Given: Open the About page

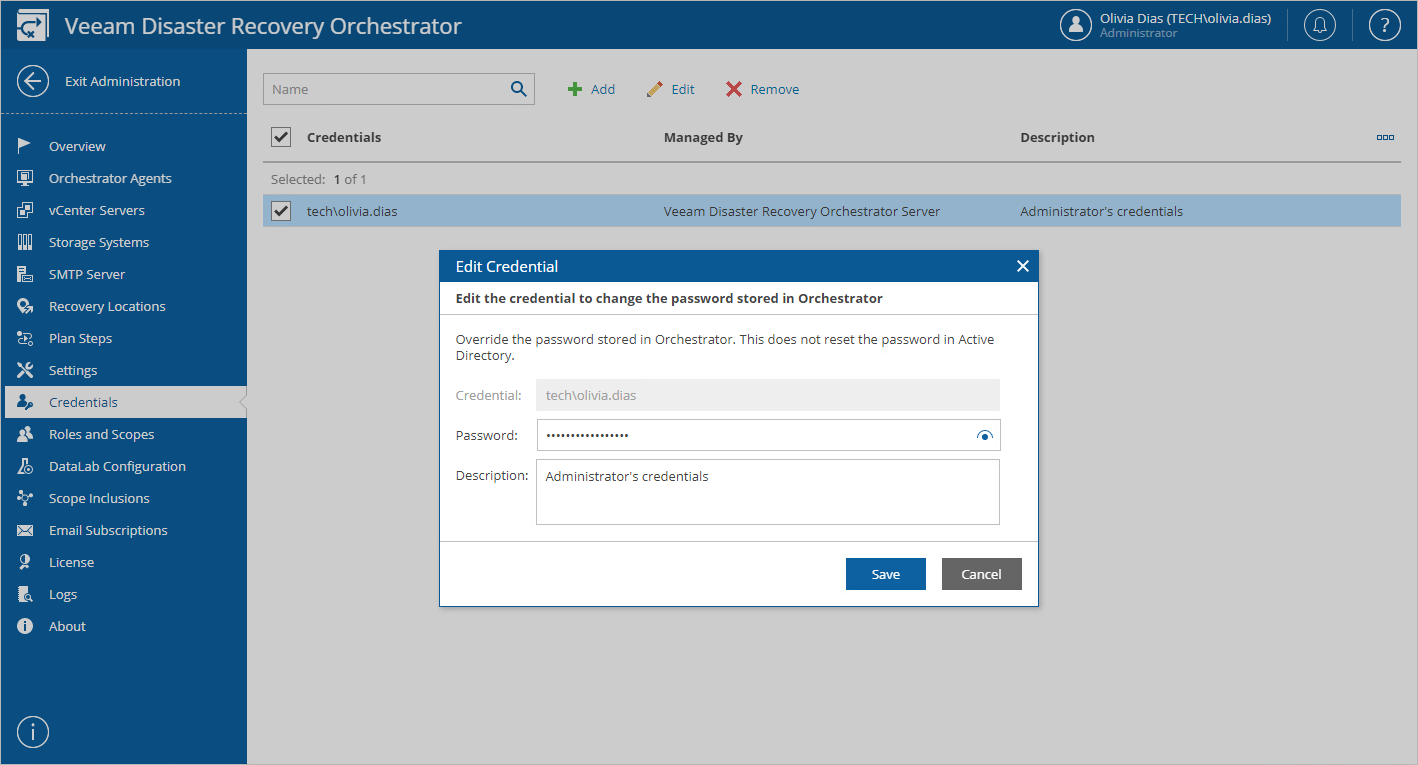Looking at the screenshot, I should 67,626.
